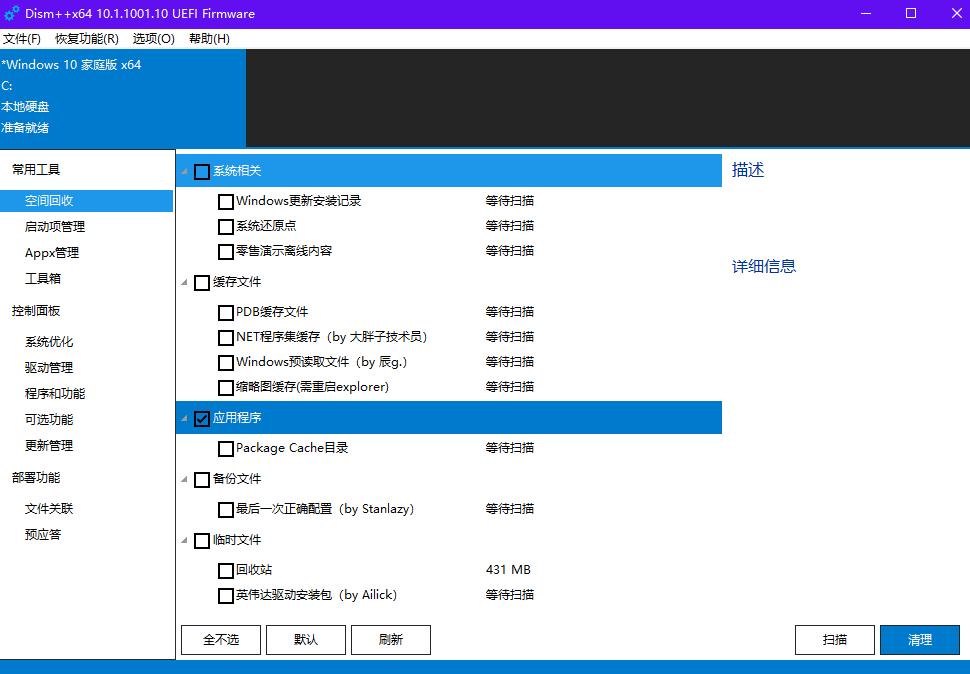
Task: Uncheck the 应用程序 group checkbox
Action: (202, 419)
